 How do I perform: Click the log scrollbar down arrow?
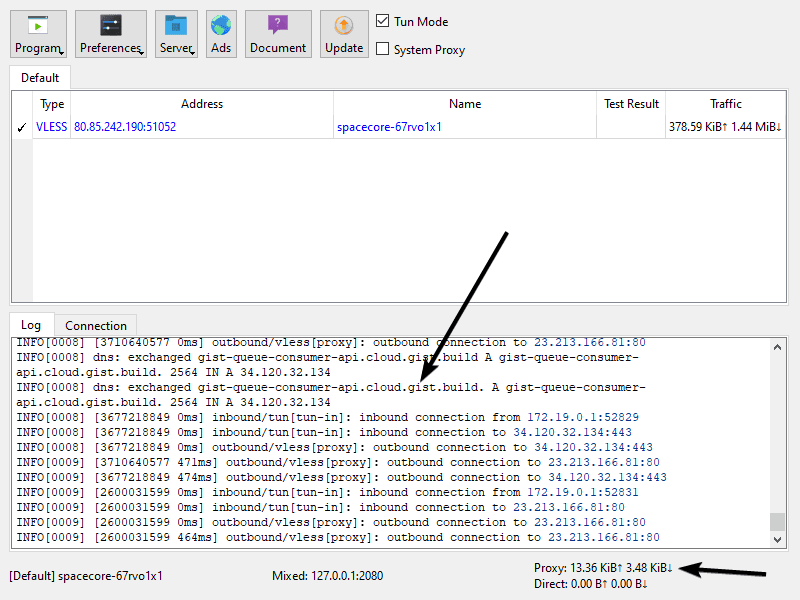(x=777, y=540)
